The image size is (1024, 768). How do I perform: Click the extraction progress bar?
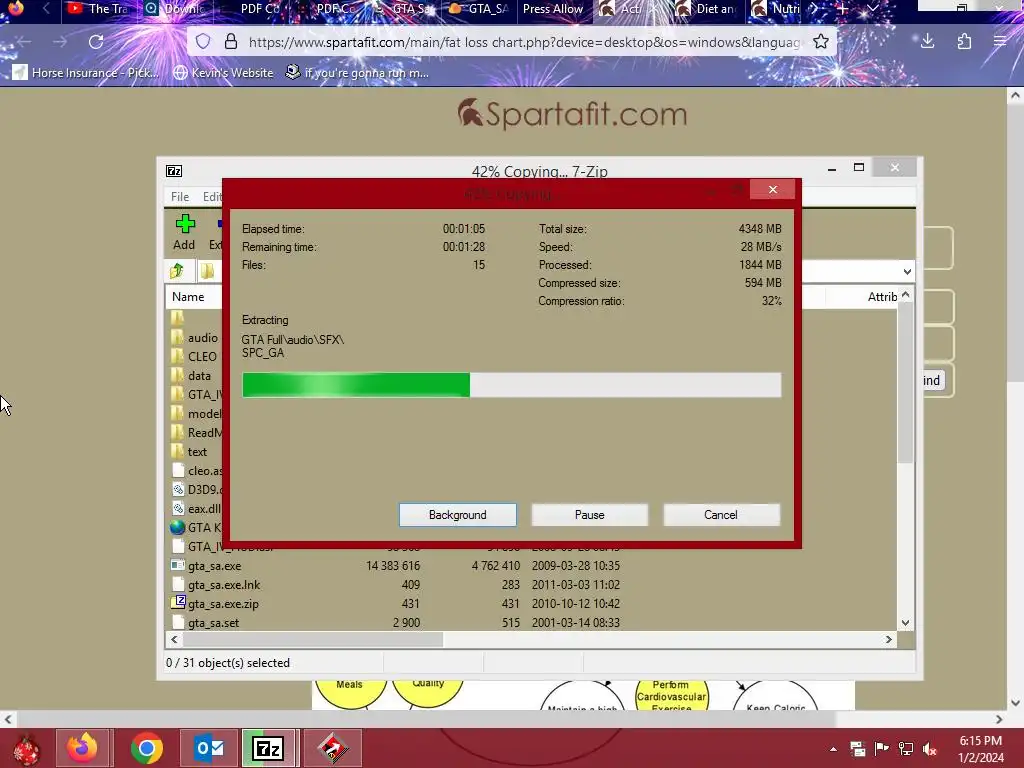[511, 385]
